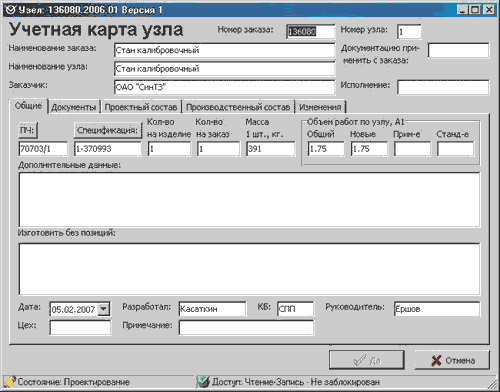The image size is (500, 392).
Task: Click the Изготовить без позиций text area
Action: (249, 269)
